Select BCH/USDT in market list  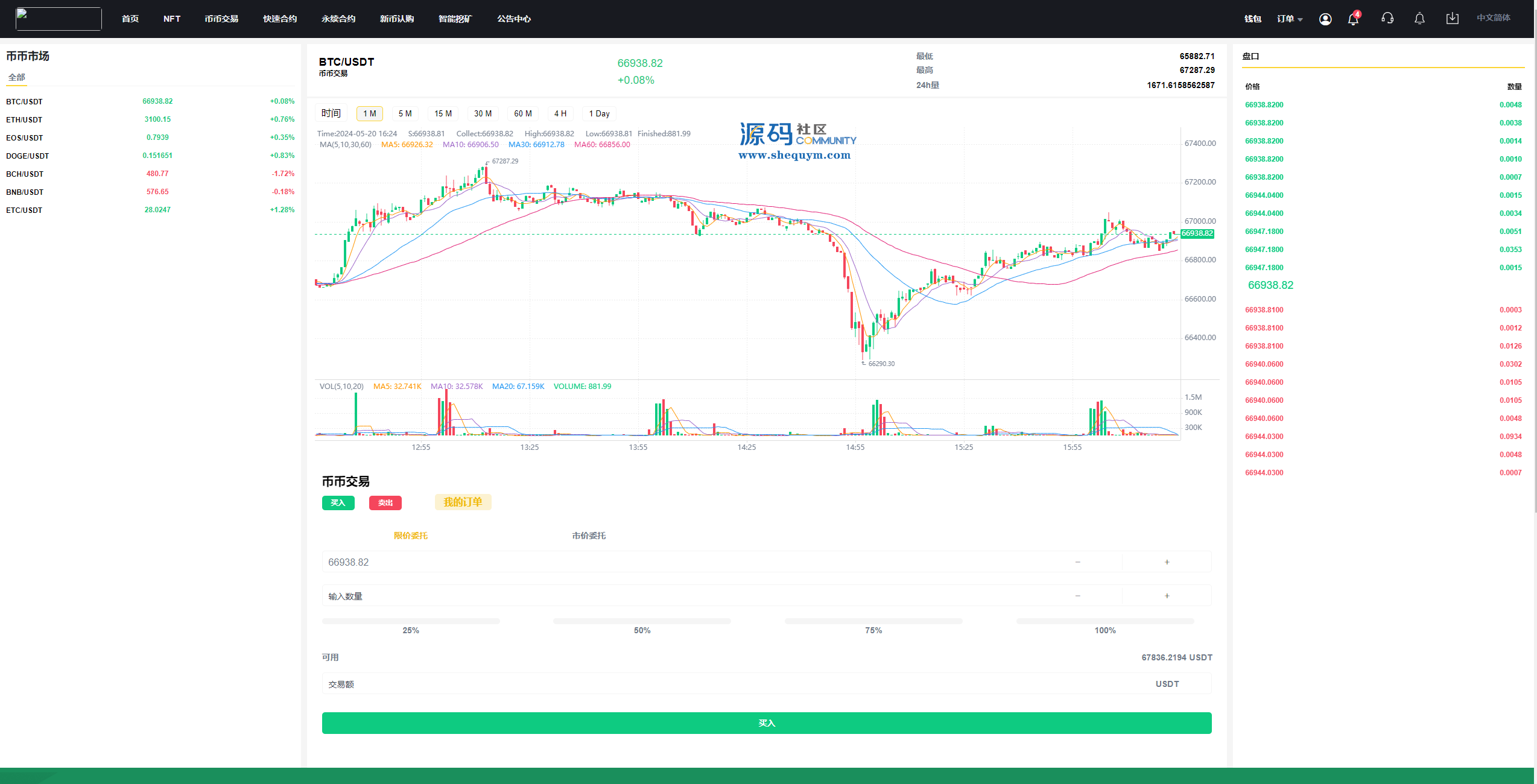(150, 174)
